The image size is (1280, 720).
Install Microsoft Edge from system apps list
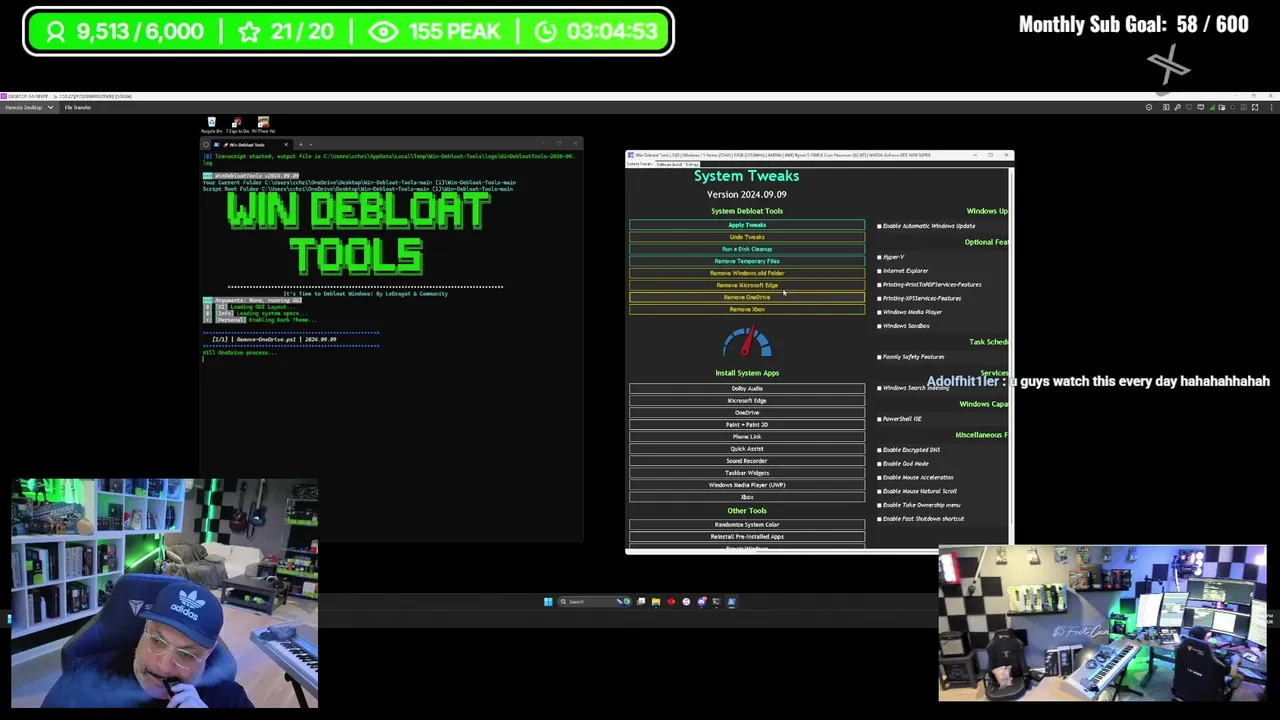[x=747, y=400]
